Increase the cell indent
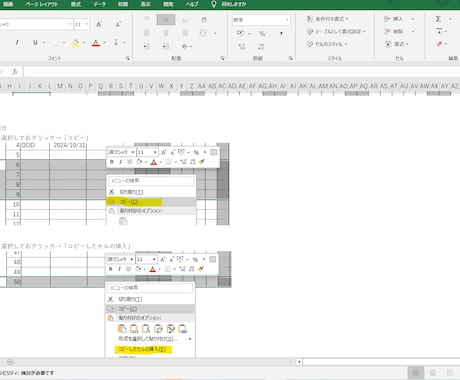The width and height of the screenshot is (460, 380). (x=165, y=46)
